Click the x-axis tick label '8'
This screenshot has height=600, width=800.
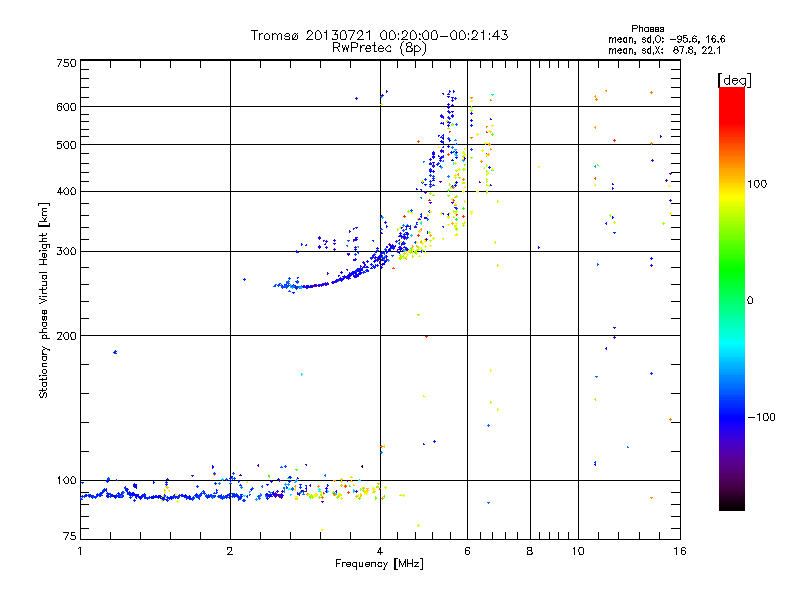530,551
